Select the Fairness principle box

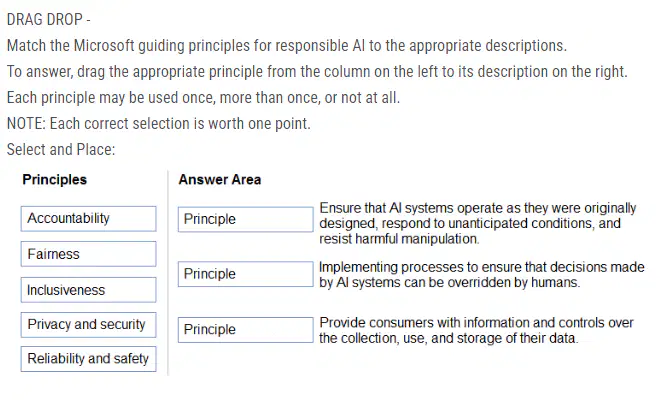[89, 254]
